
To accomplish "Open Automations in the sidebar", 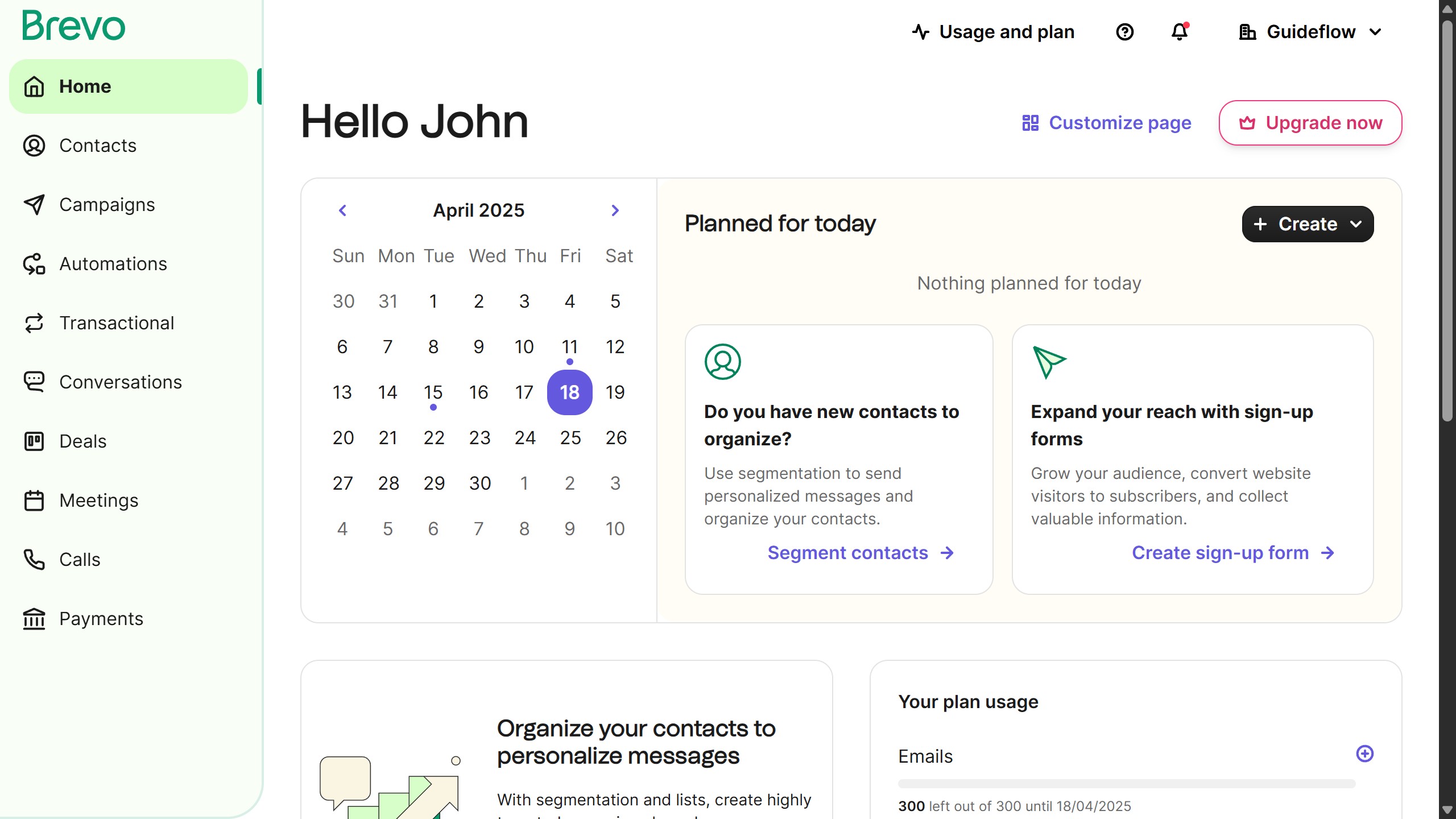I will [x=113, y=264].
